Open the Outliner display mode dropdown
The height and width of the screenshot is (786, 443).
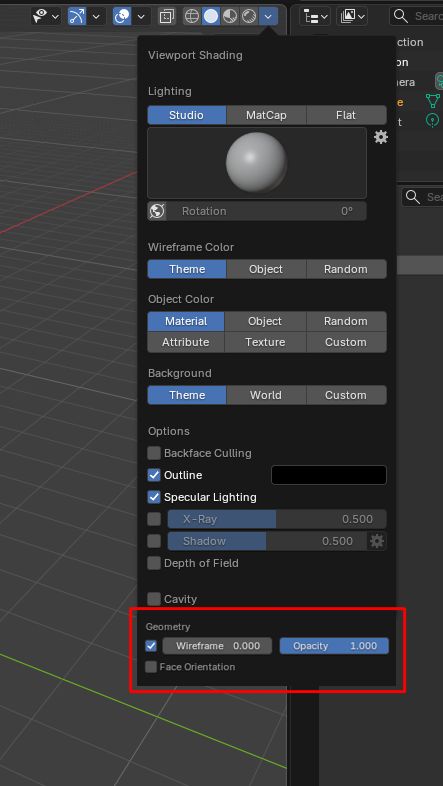[x=352, y=17]
